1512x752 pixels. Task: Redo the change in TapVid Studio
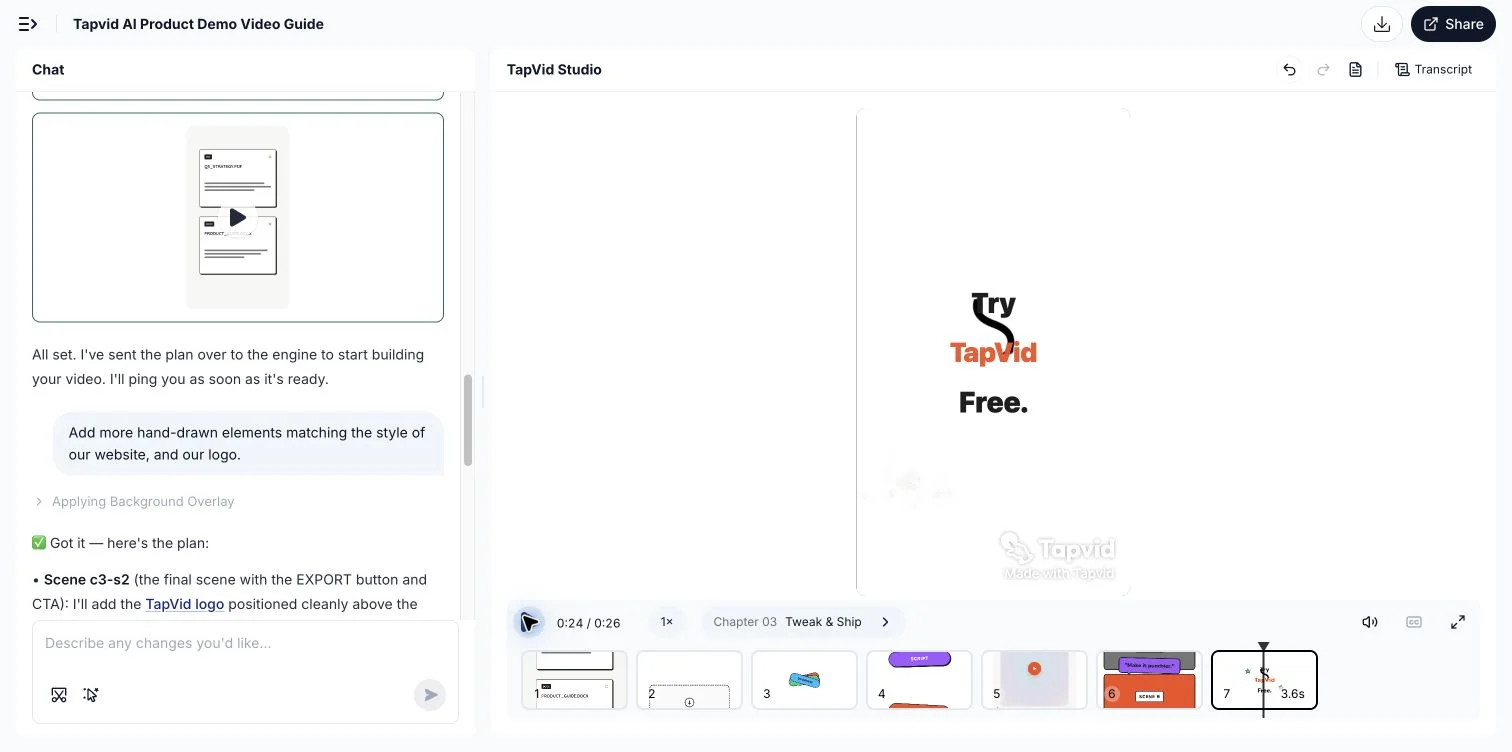point(1323,70)
